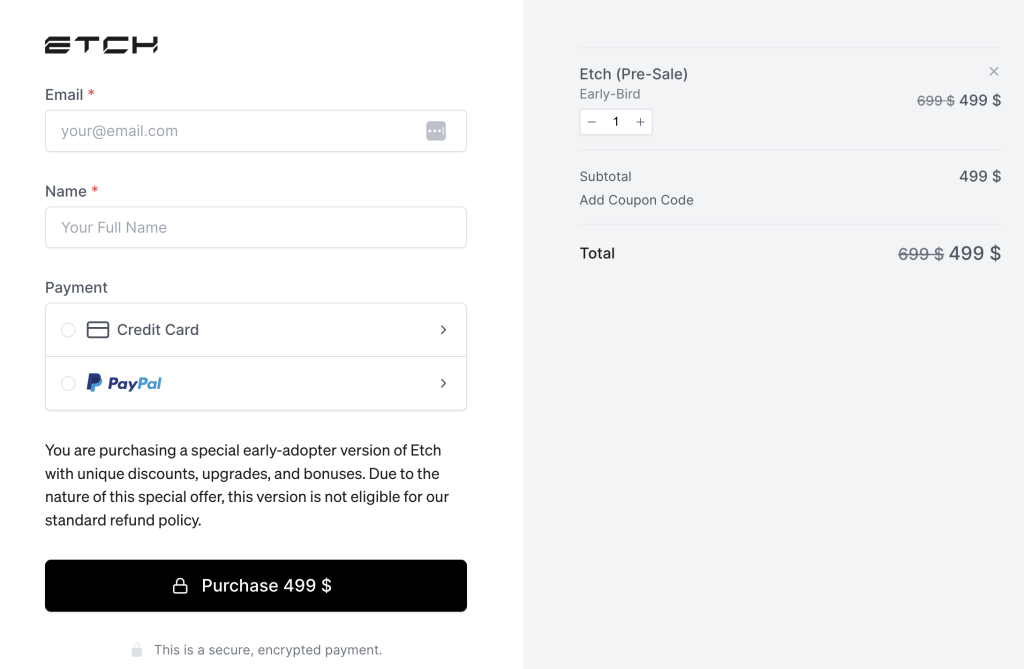Screen dimensions: 1024x669
Task: Select the PayPal radio button
Action: 68,383
